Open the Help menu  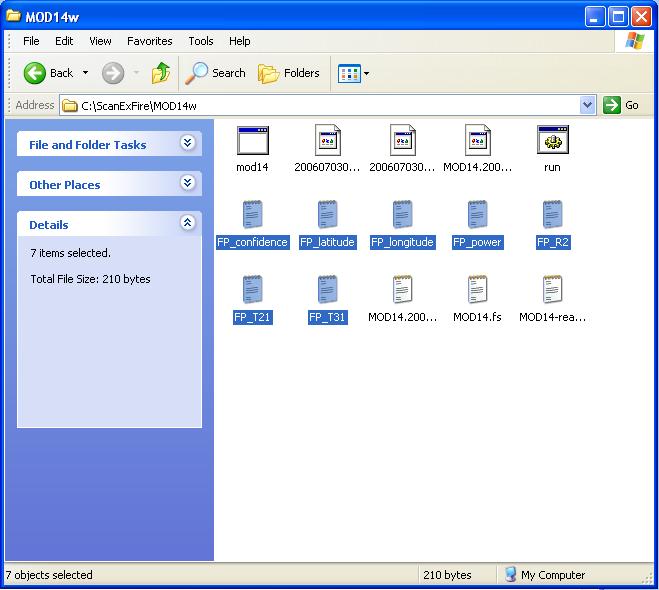(240, 41)
